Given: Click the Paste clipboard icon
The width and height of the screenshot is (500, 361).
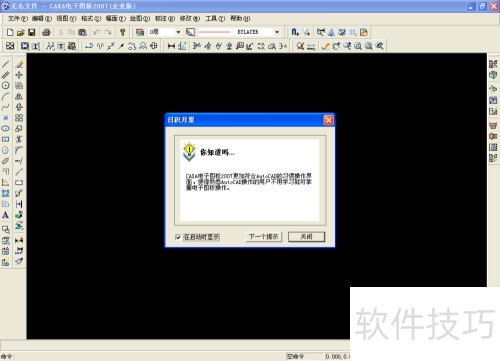Looking at the screenshot, I should 82,32.
